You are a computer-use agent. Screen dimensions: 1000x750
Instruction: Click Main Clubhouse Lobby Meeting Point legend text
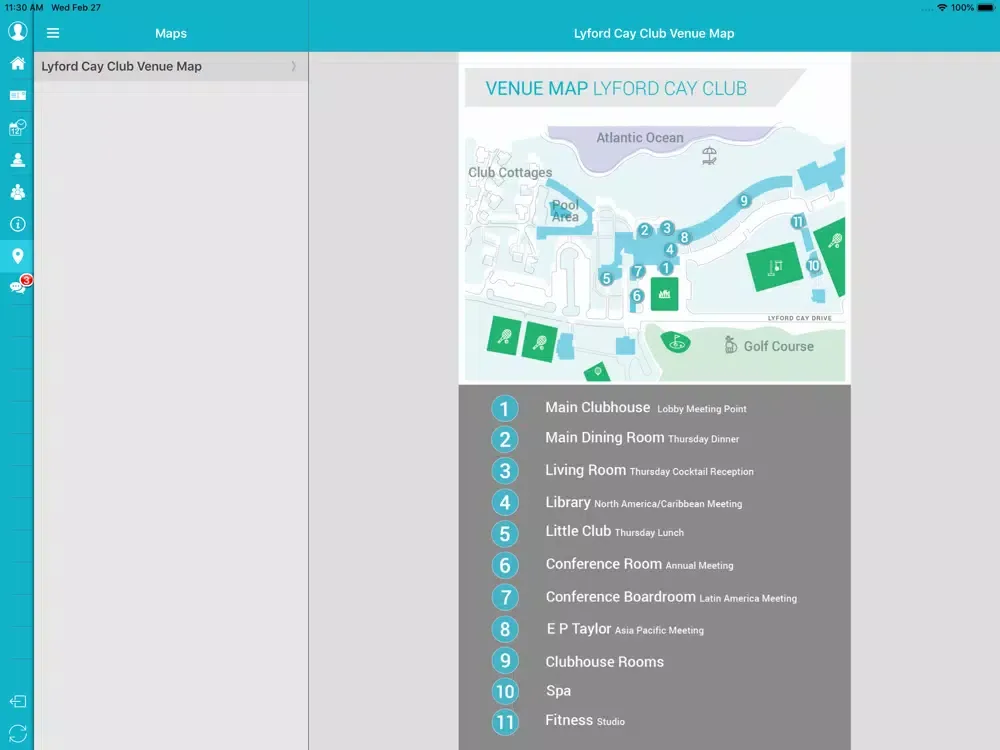(645, 408)
